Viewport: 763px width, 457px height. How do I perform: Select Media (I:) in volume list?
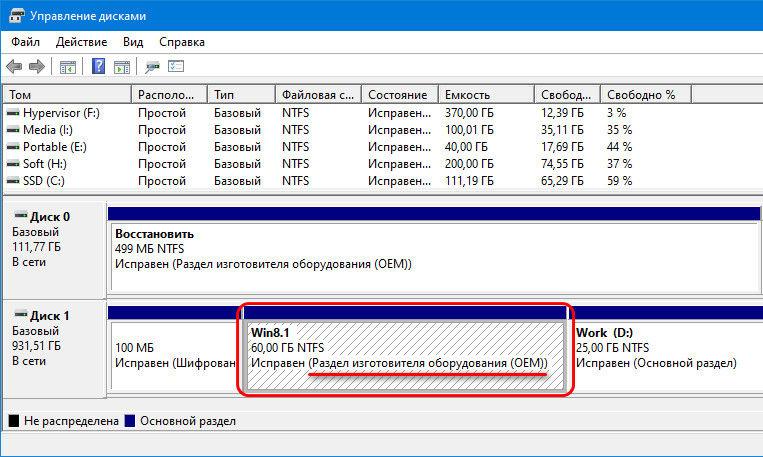click(x=48, y=130)
